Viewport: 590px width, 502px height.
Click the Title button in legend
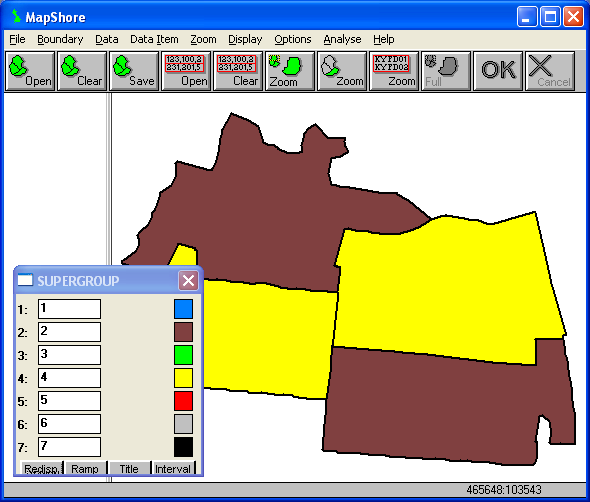click(129, 468)
